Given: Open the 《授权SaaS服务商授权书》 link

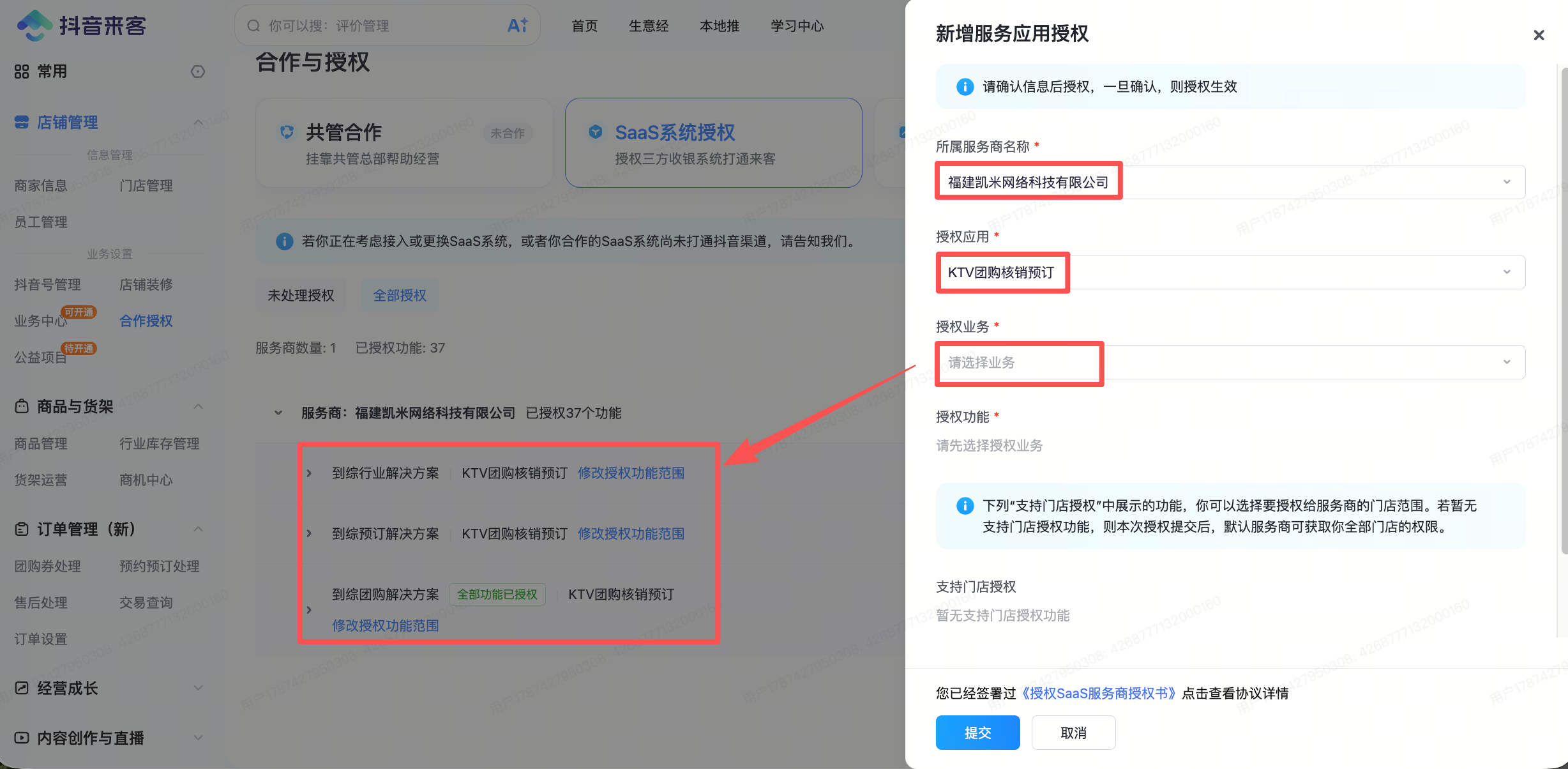Looking at the screenshot, I should [1099, 693].
